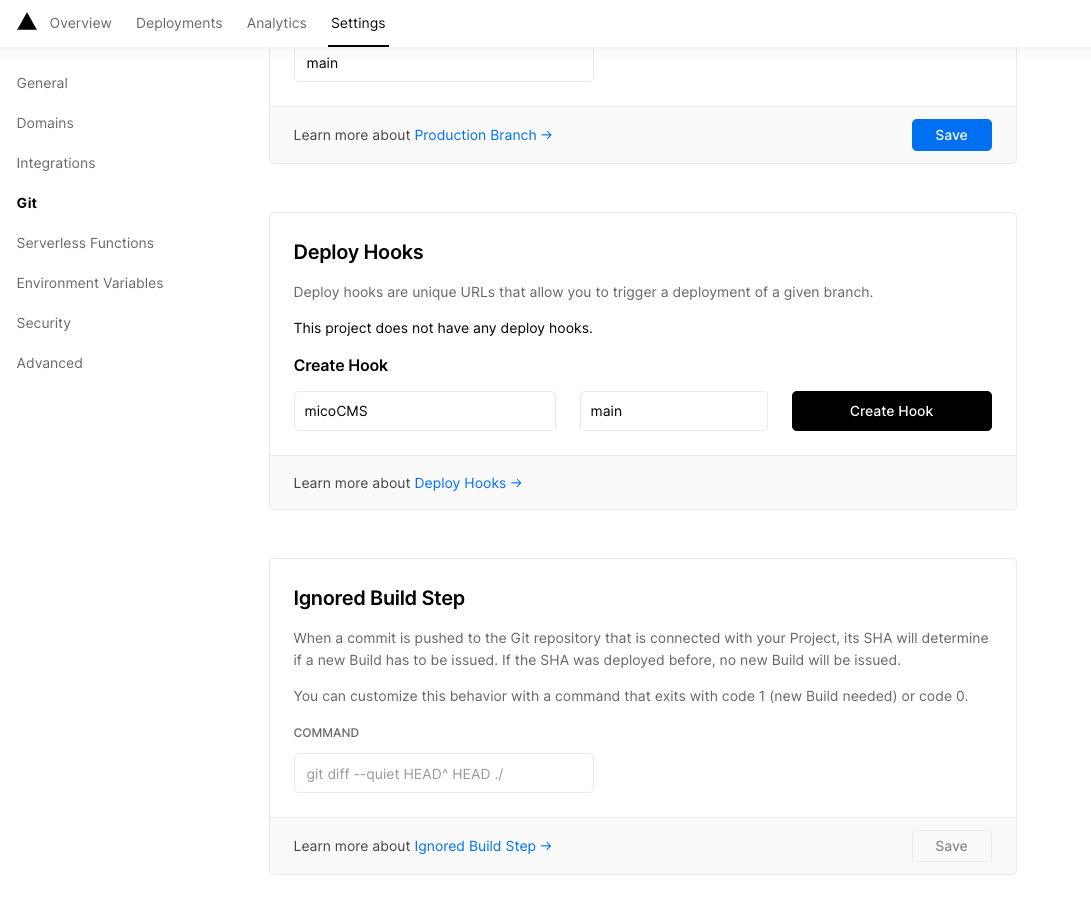The image size is (1091, 903).
Task: Open Advanced settings section
Action: click(50, 363)
